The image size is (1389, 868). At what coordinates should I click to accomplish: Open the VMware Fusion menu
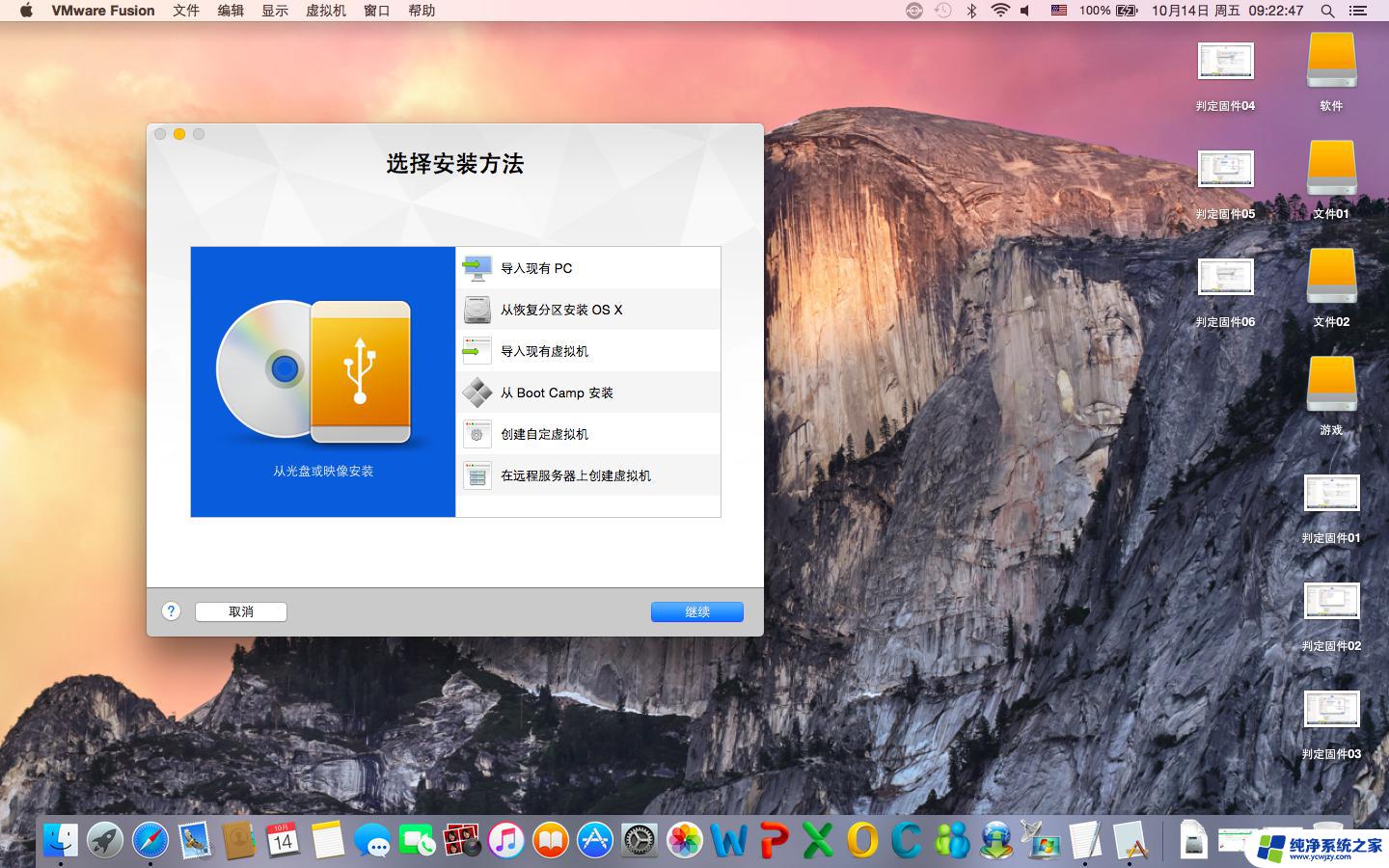click(103, 11)
